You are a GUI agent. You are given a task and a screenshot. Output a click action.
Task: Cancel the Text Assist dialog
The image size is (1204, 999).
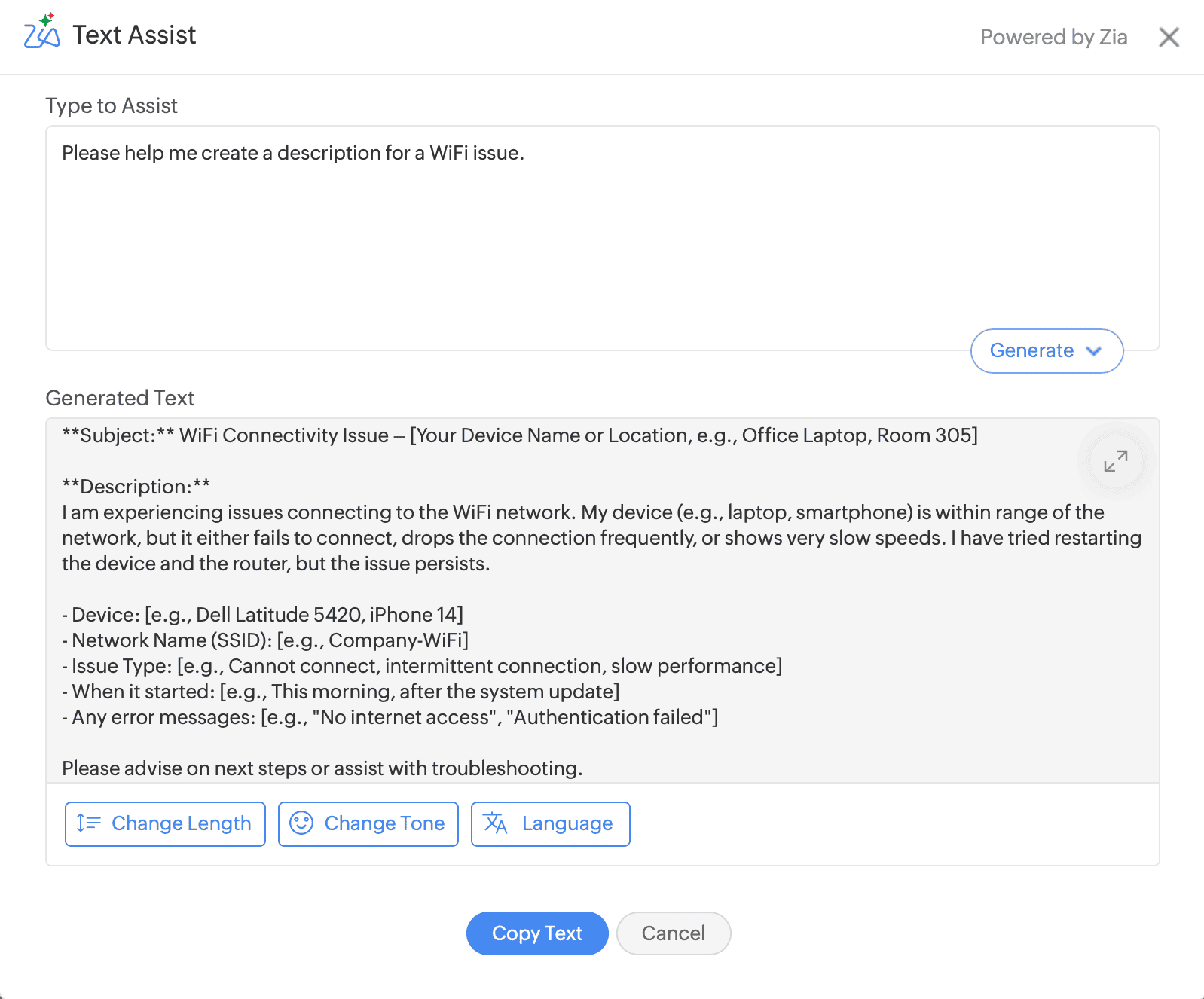click(x=674, y=933)
